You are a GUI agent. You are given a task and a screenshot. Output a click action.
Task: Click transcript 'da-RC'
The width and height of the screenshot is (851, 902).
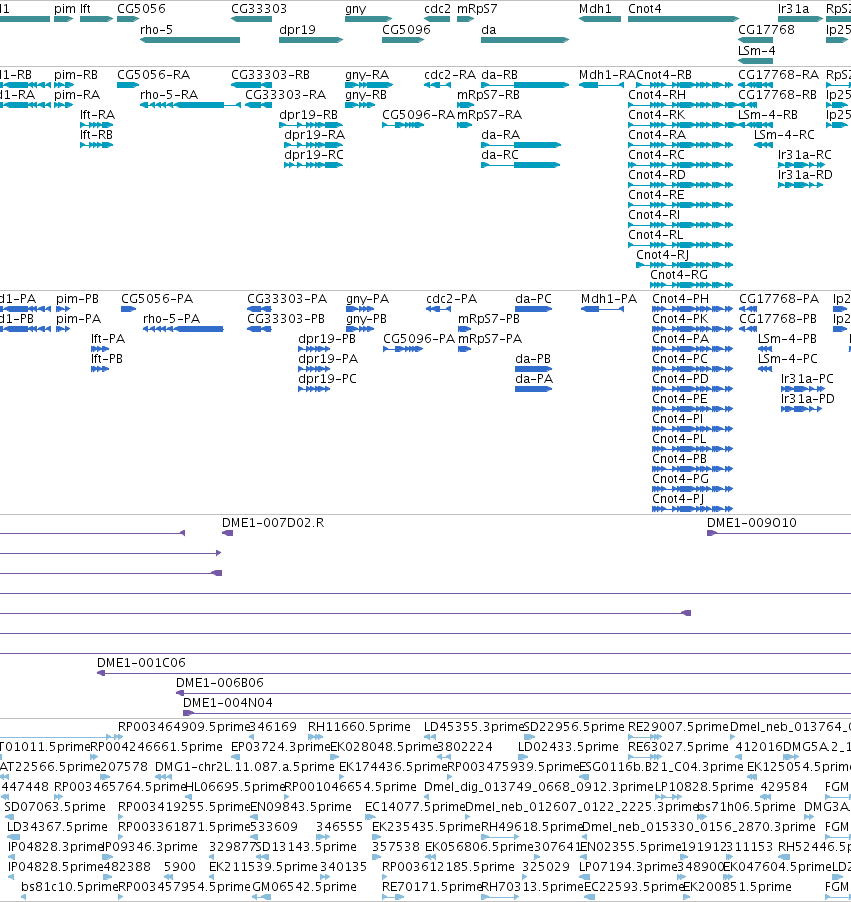[x=499, y=155]
